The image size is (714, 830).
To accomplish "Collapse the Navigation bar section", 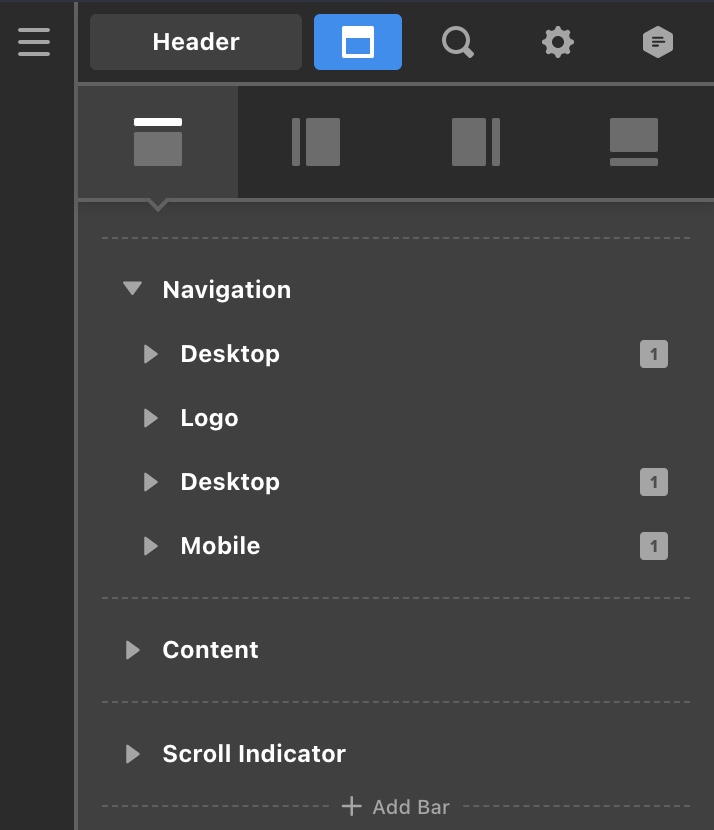I will tap(132, 289).
